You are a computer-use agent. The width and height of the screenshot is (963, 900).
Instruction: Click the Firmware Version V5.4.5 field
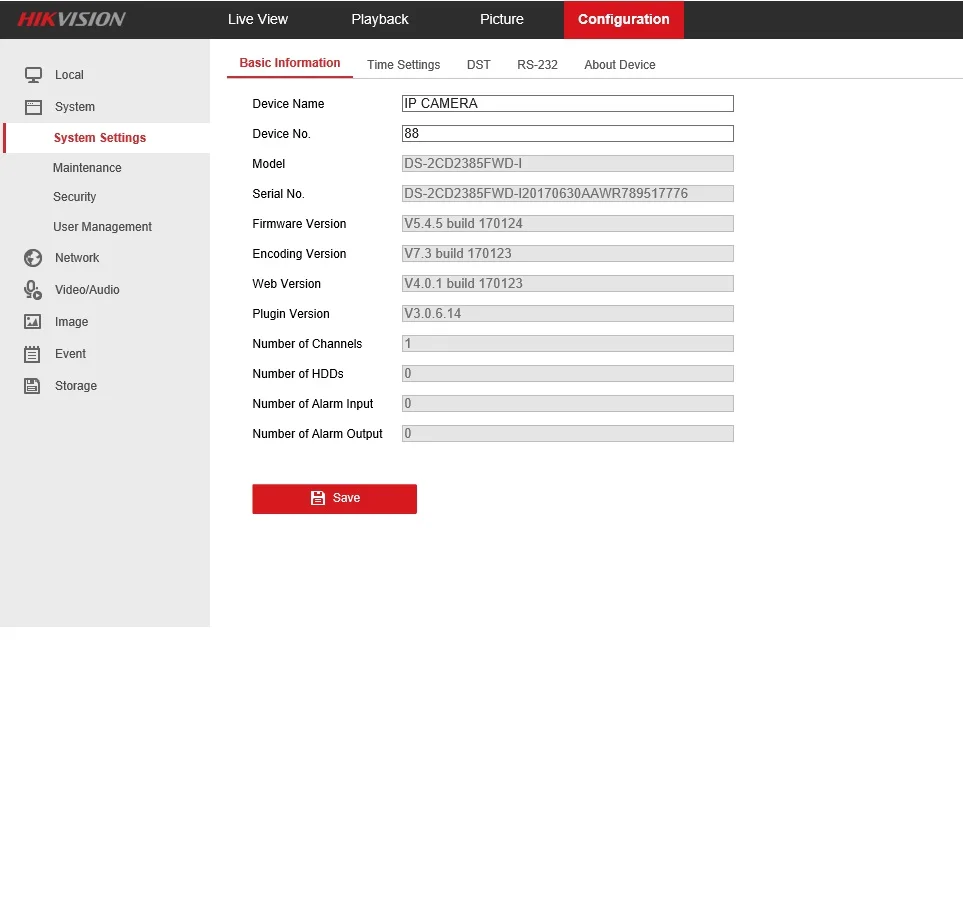pos(567,224)
